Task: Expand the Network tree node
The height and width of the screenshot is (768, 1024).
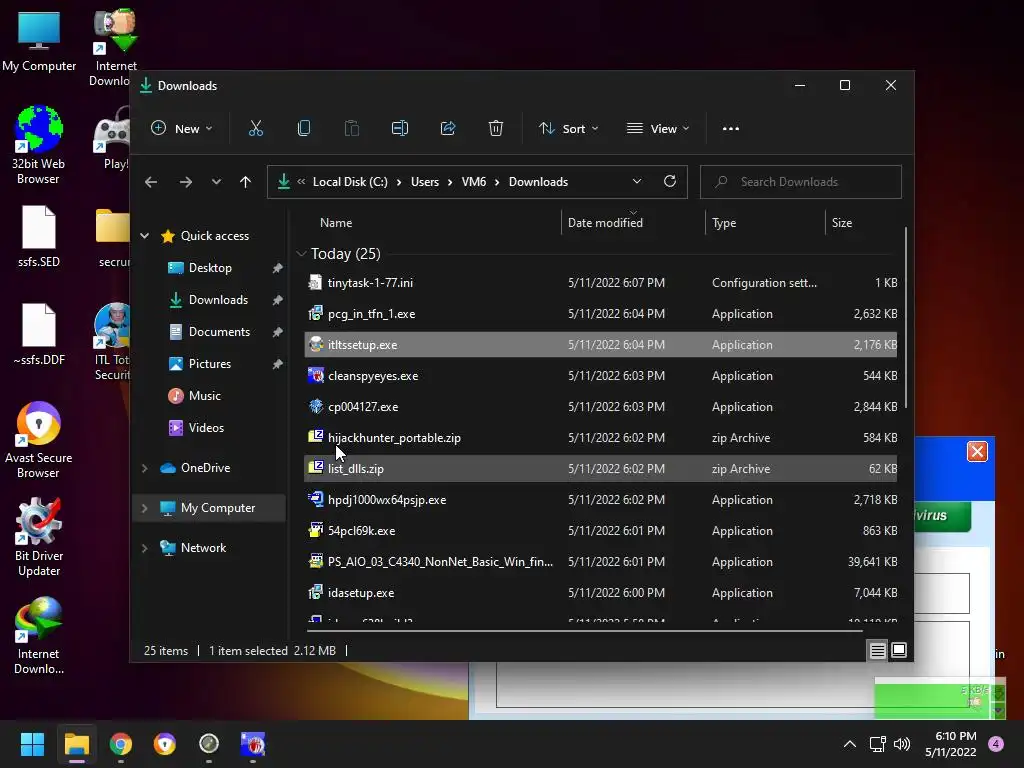Action: point(145,548)
